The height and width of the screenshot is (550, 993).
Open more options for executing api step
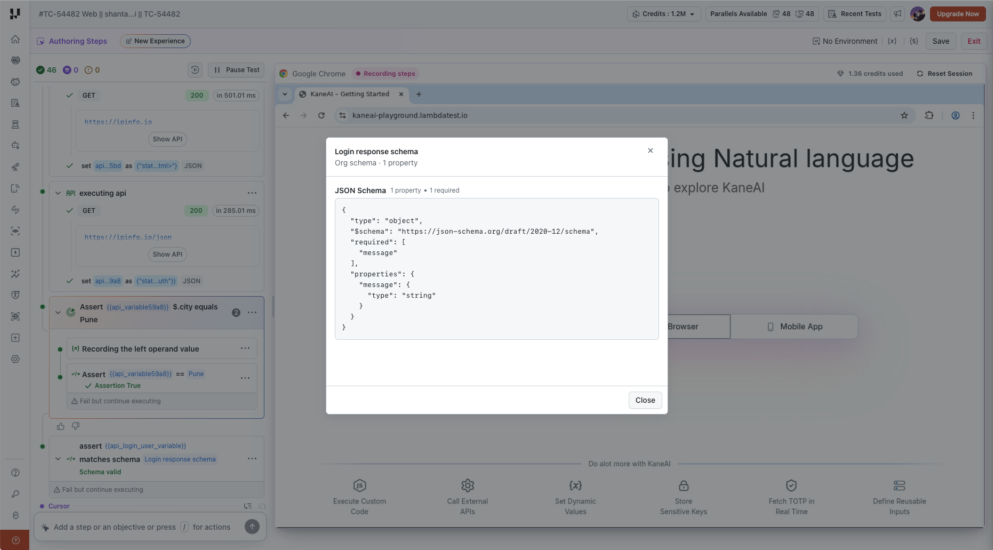252,193
